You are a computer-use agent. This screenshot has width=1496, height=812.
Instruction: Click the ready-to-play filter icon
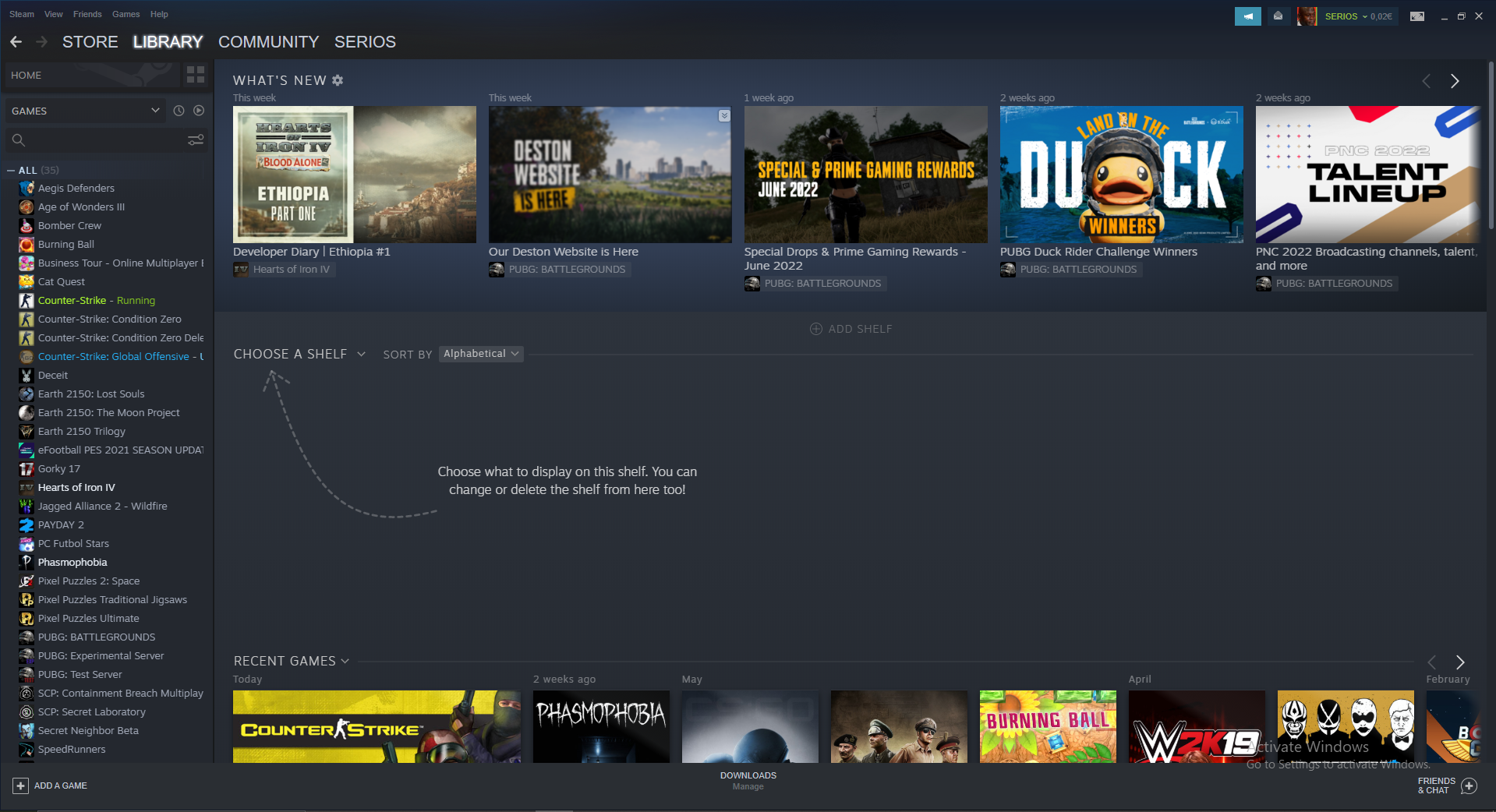point(199,111)
